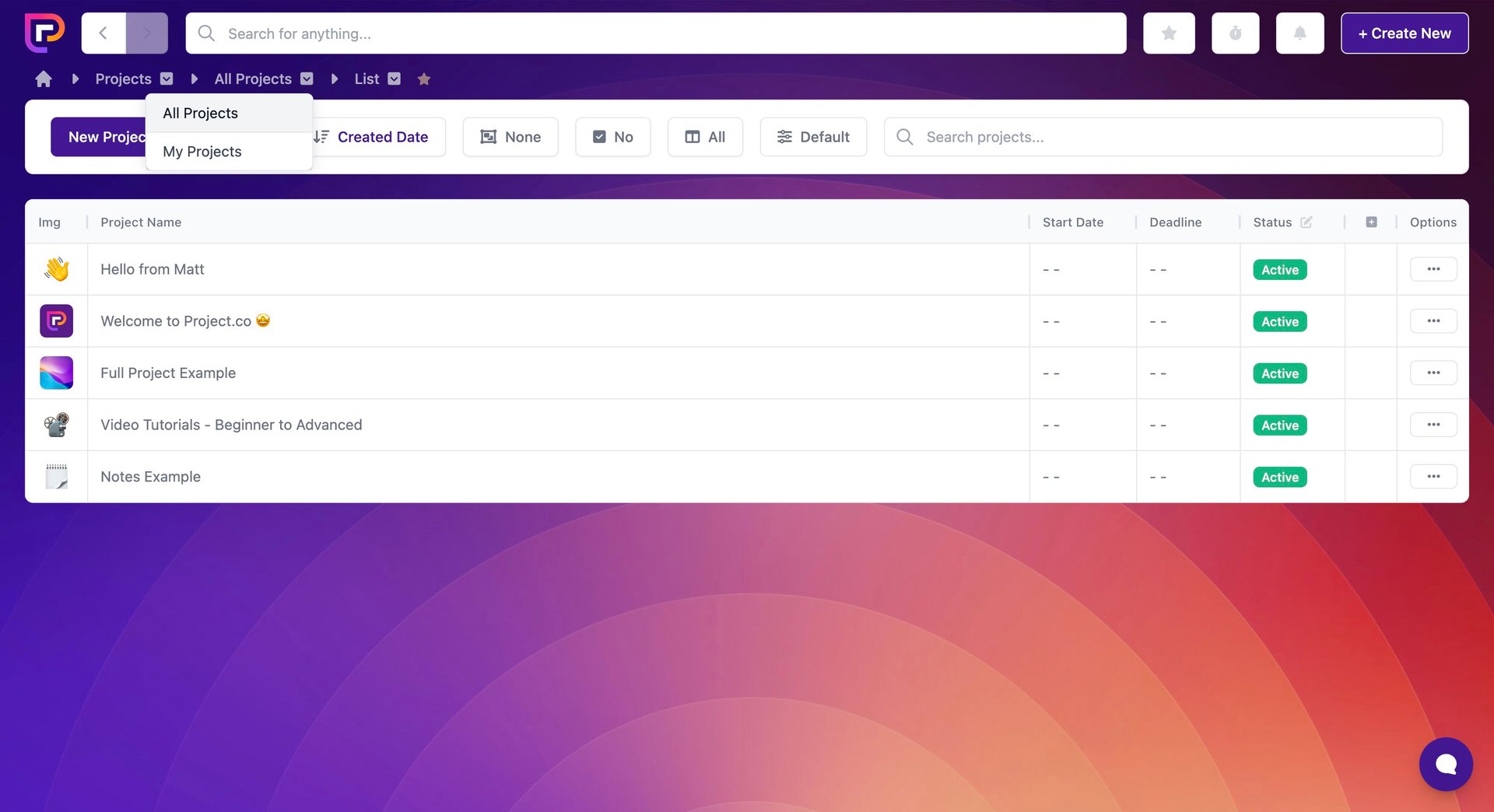Click the Full Project Example thumbnail
Viewport: 1494px width, 812px height.
click(x=57, y=373)
